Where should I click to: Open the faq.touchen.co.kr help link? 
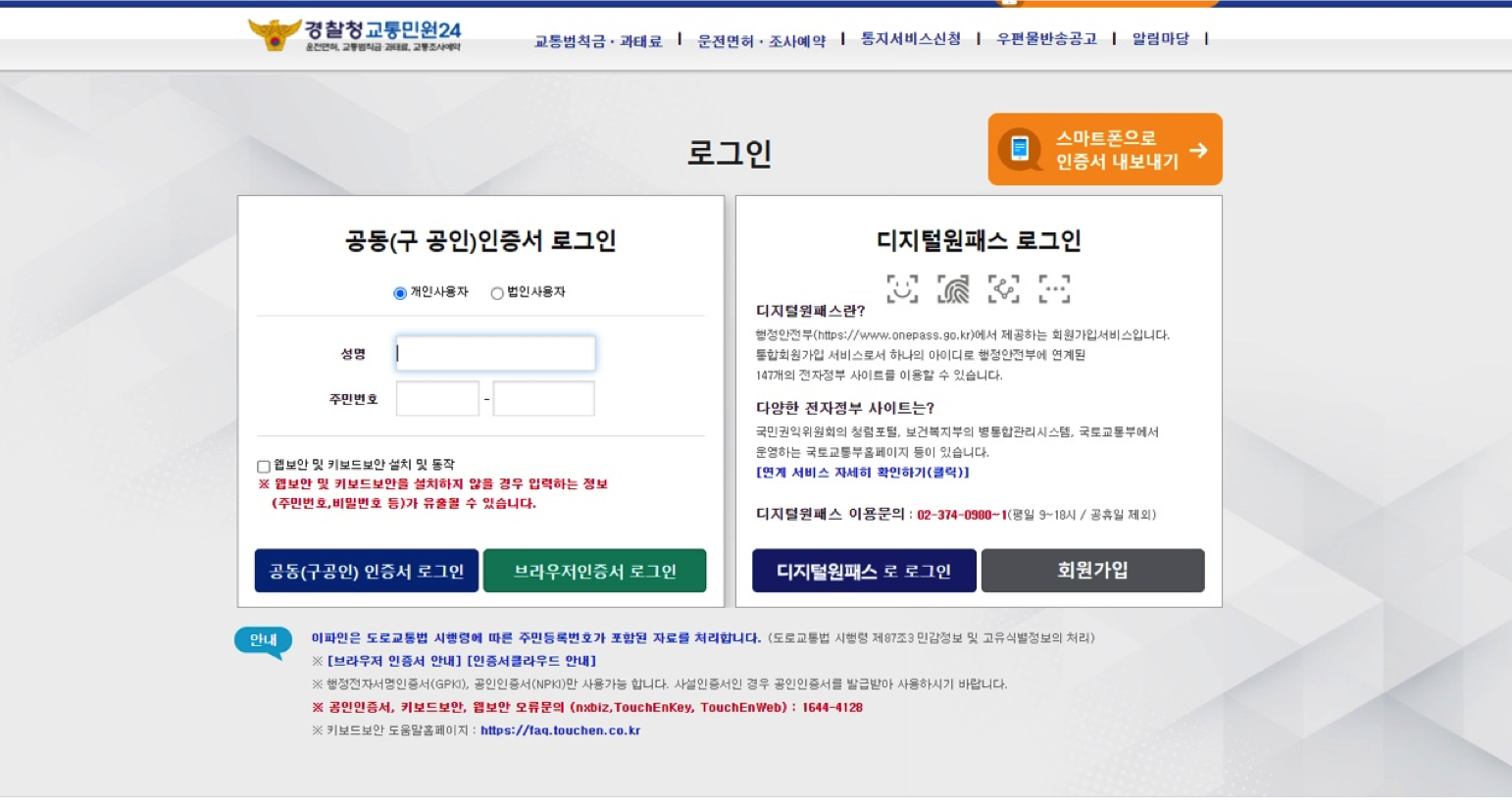point(560,730)
